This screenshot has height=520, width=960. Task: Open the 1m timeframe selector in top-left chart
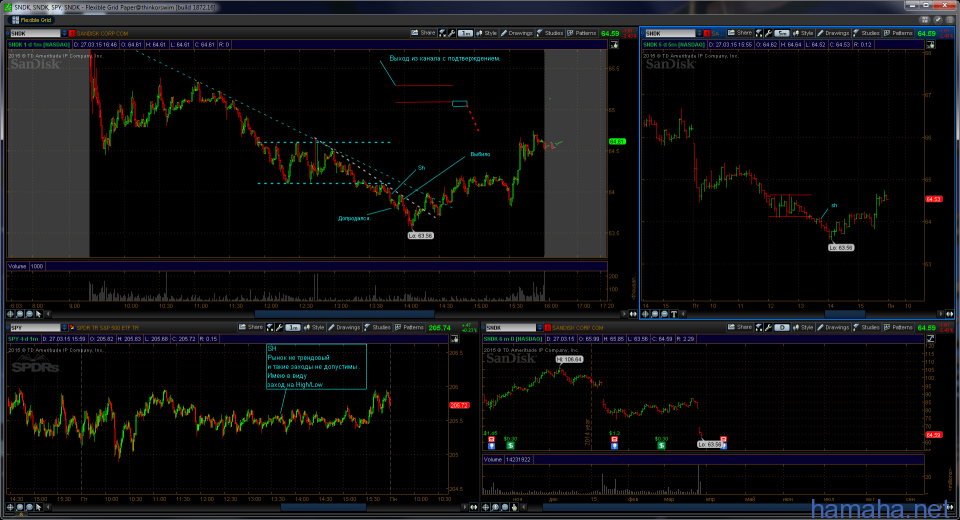(x=465, y=33)
